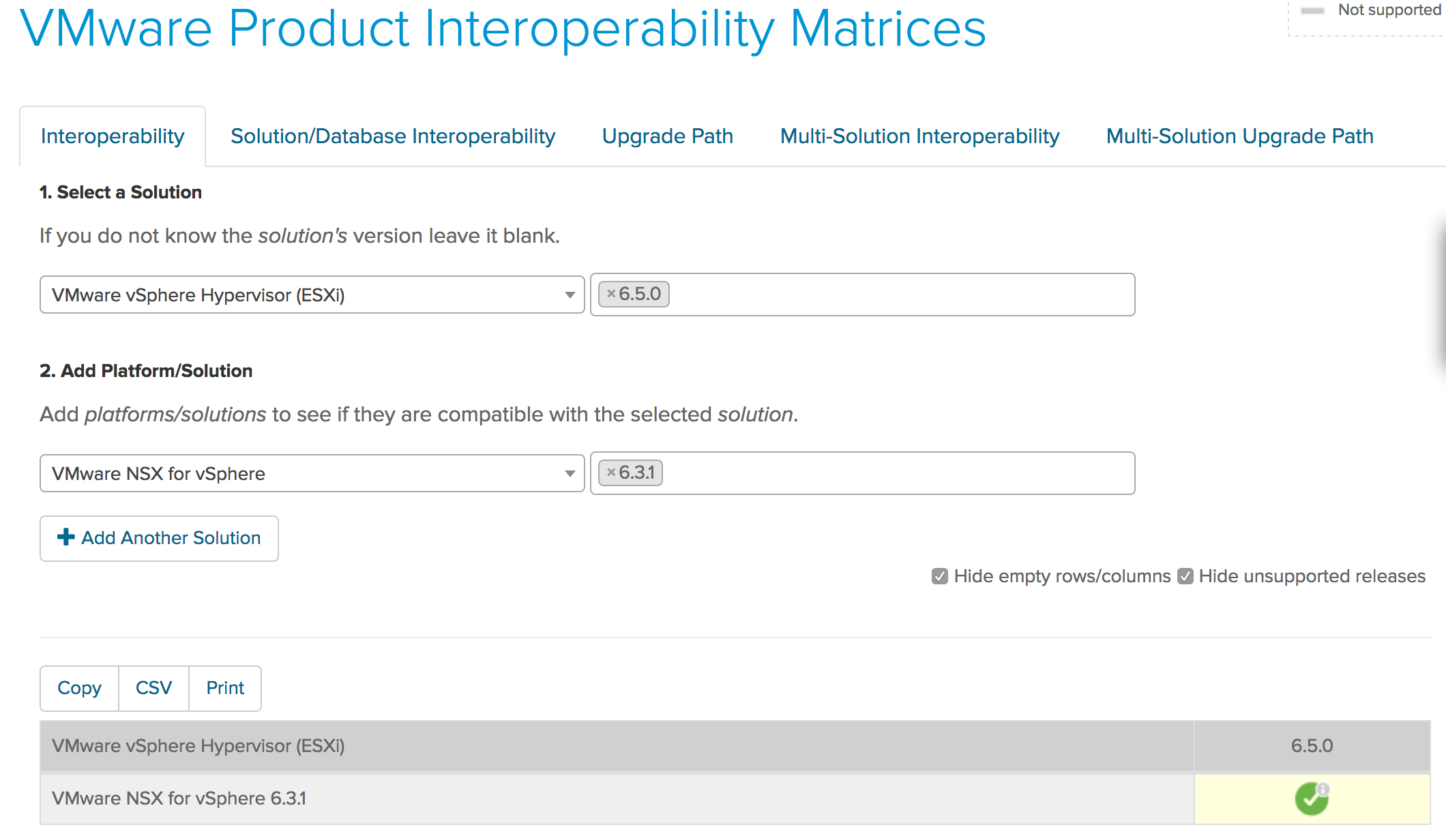Click the VMware NSX for vSphere 6.3.1 row label
Image resolution: width=1446 pixels, height=840 pixels.
click(179, 798)
